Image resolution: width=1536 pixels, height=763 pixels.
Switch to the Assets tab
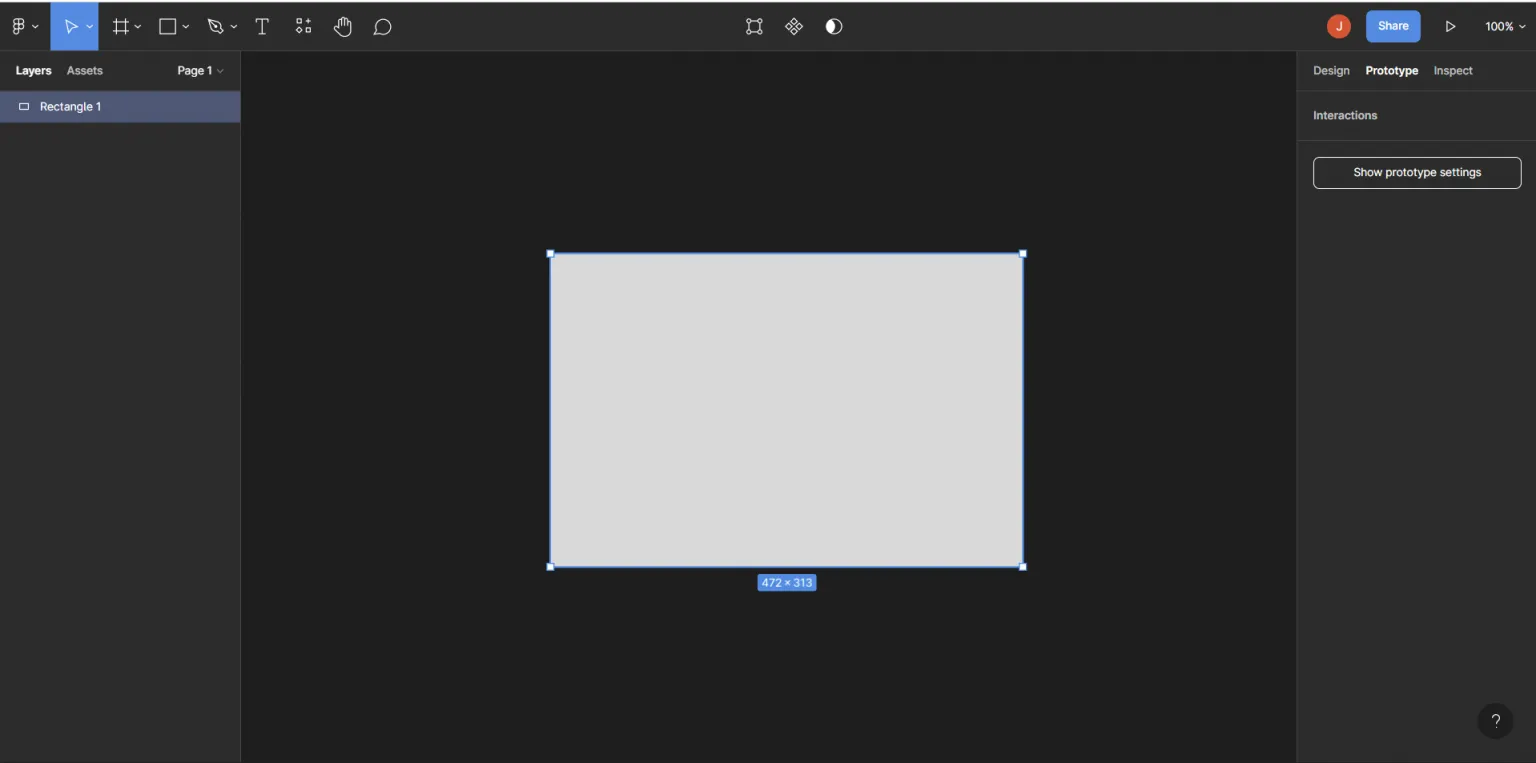point(84,70)
